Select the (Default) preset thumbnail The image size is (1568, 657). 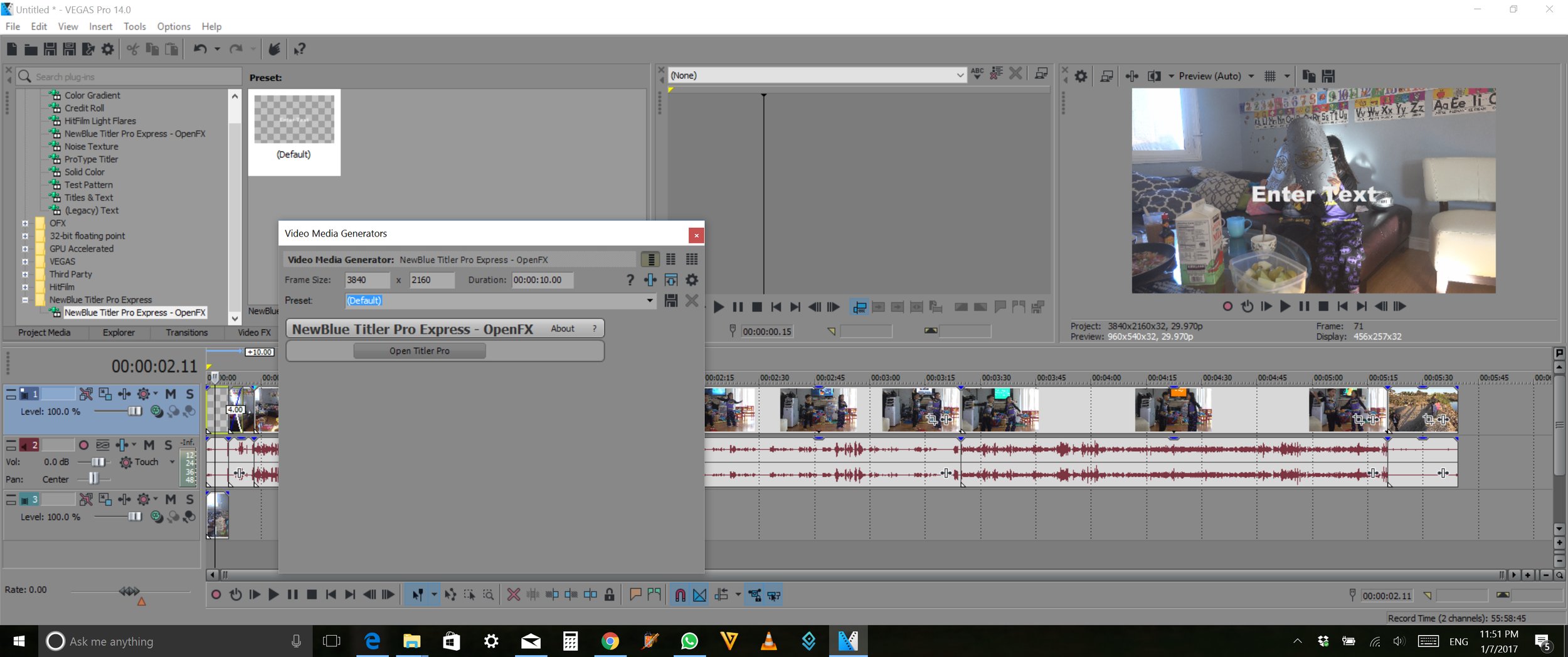pyautogui.click(x=294, y=132)
